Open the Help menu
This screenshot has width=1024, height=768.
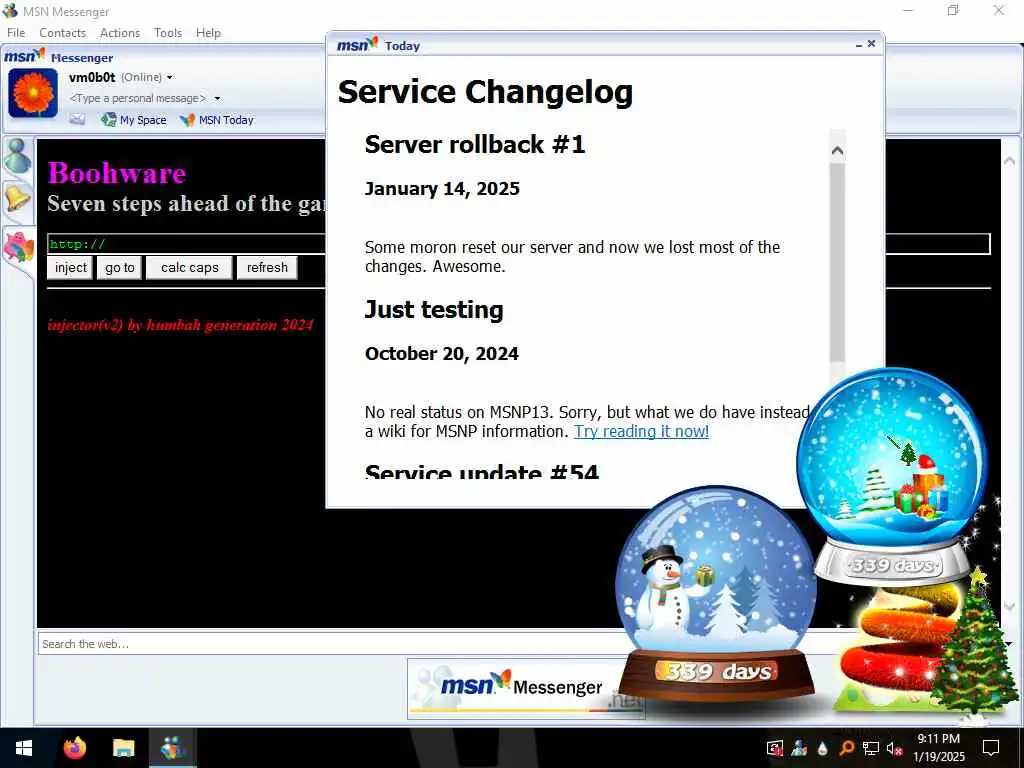(208, 33)
